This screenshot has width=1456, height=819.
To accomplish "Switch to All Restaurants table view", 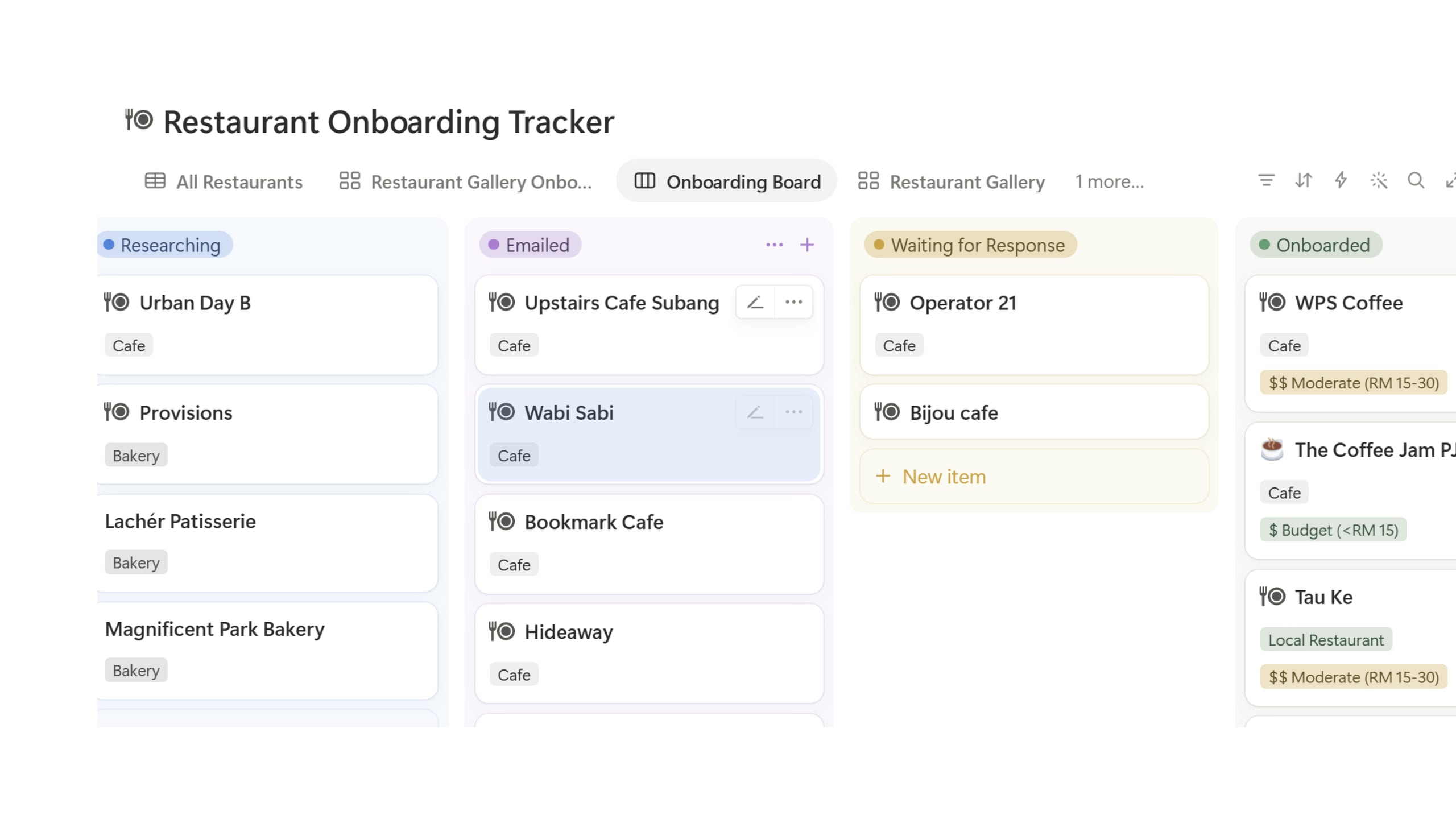I will point(224,181).
